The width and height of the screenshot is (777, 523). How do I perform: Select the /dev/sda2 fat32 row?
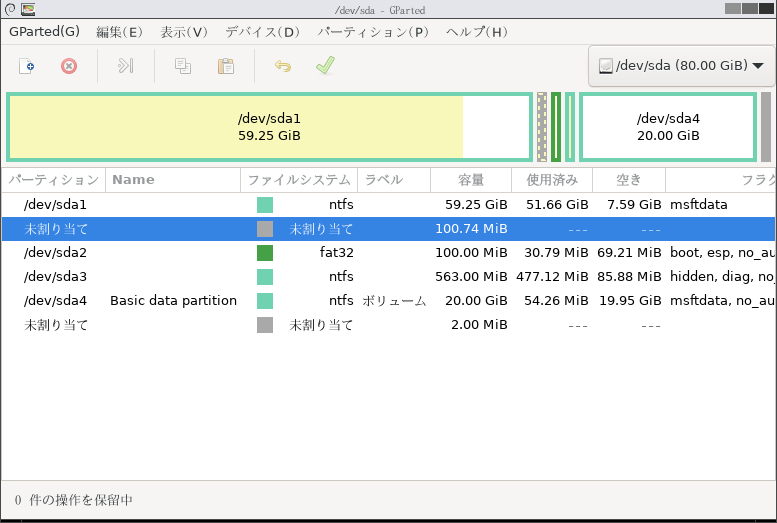388,253
